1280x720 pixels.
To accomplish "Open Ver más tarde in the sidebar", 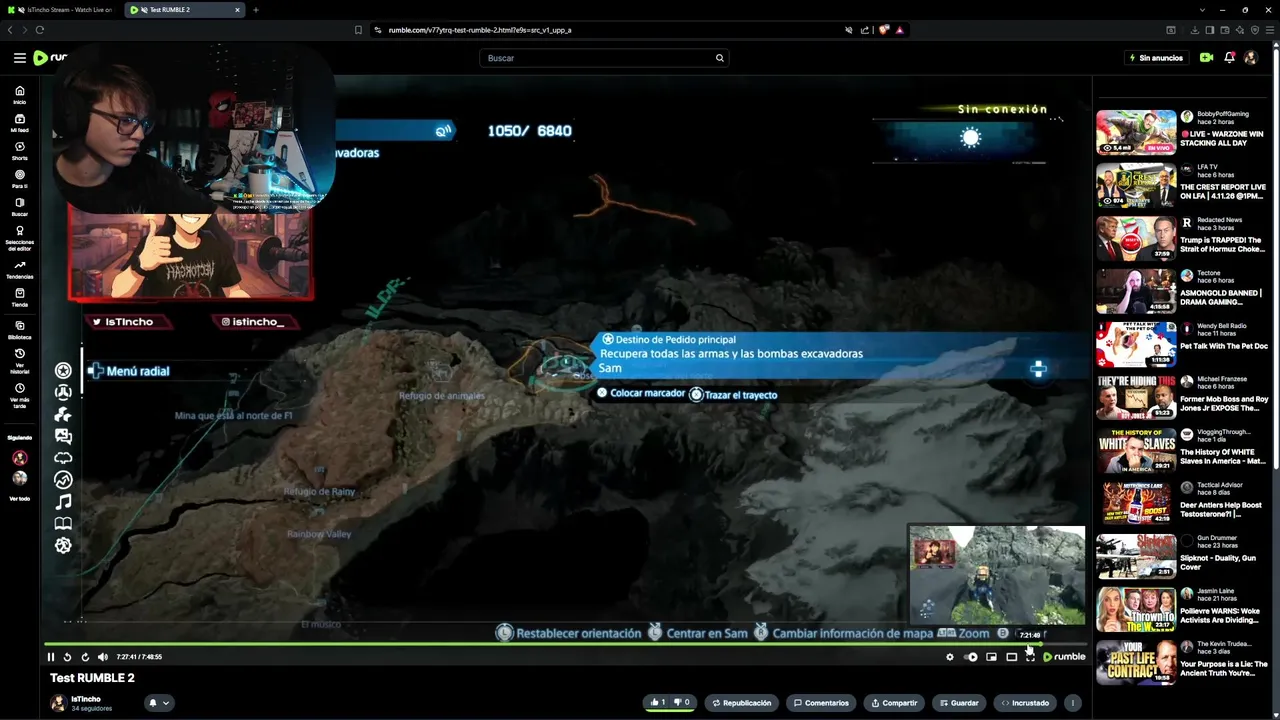I will [x=19, y=396].
